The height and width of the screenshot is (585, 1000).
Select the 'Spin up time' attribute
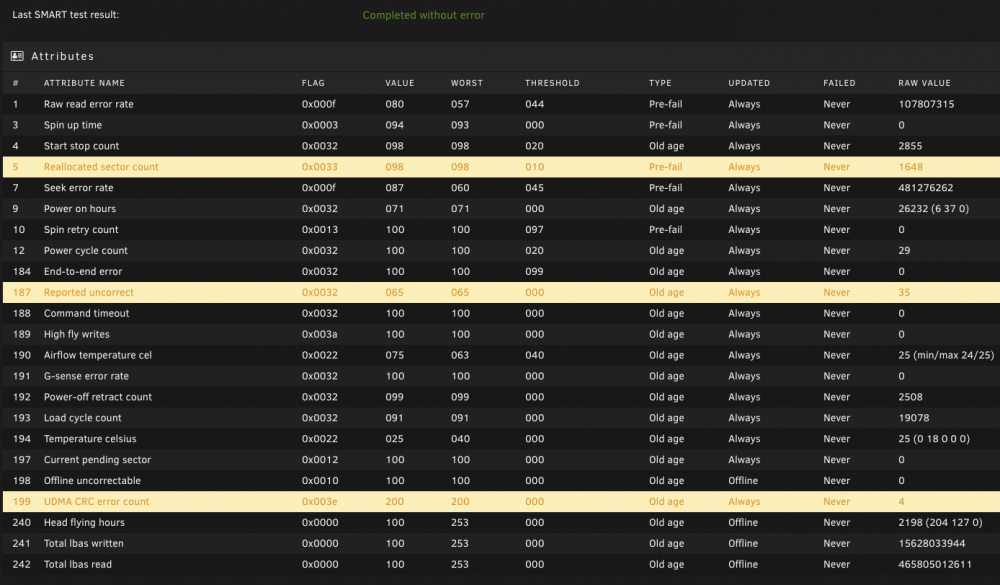[73, 125]
